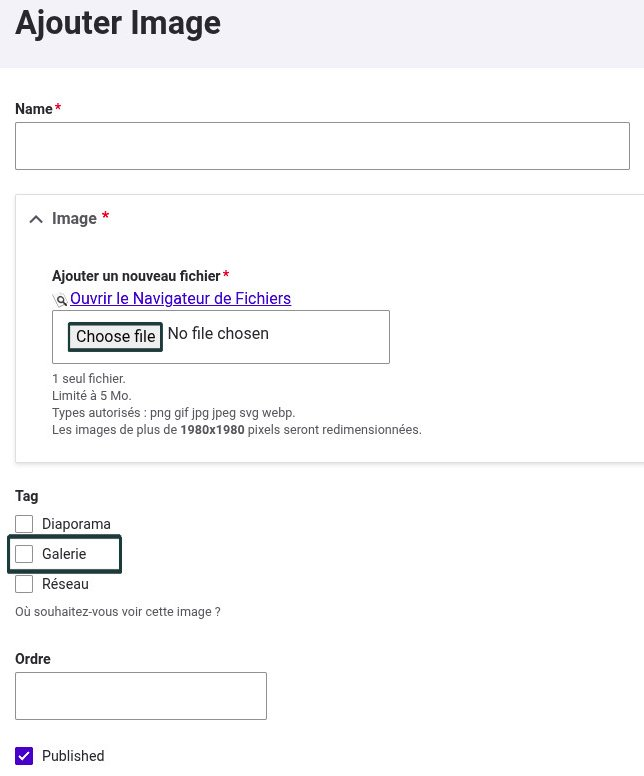The width and height of the screenshot is (644, 776).
Task: Open the Ouvrir le Navigateur de Fichiers link
Action: 180,298
